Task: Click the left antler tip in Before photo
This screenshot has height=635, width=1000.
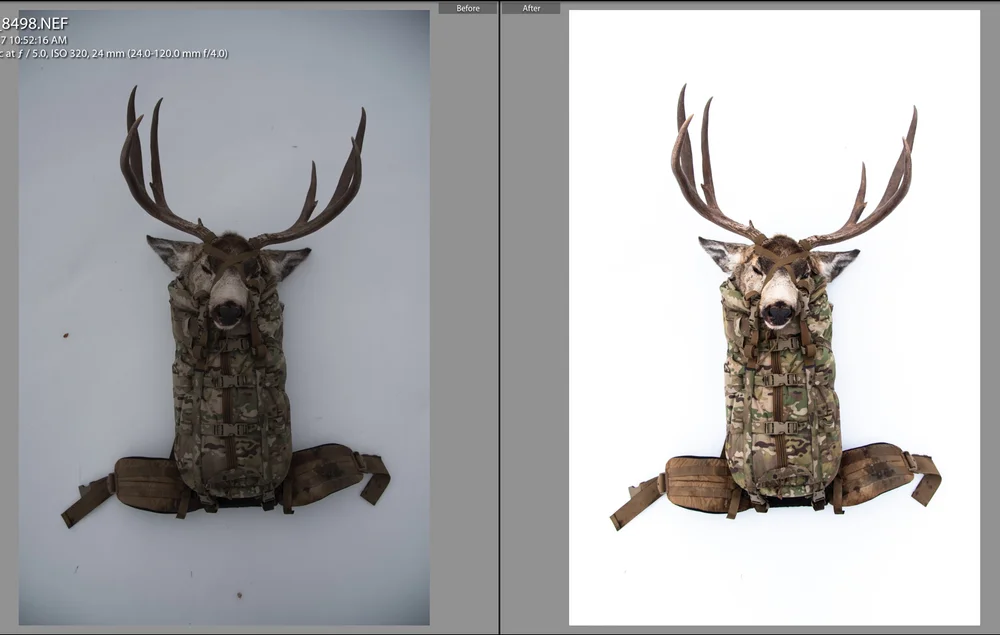Action: 133,91
